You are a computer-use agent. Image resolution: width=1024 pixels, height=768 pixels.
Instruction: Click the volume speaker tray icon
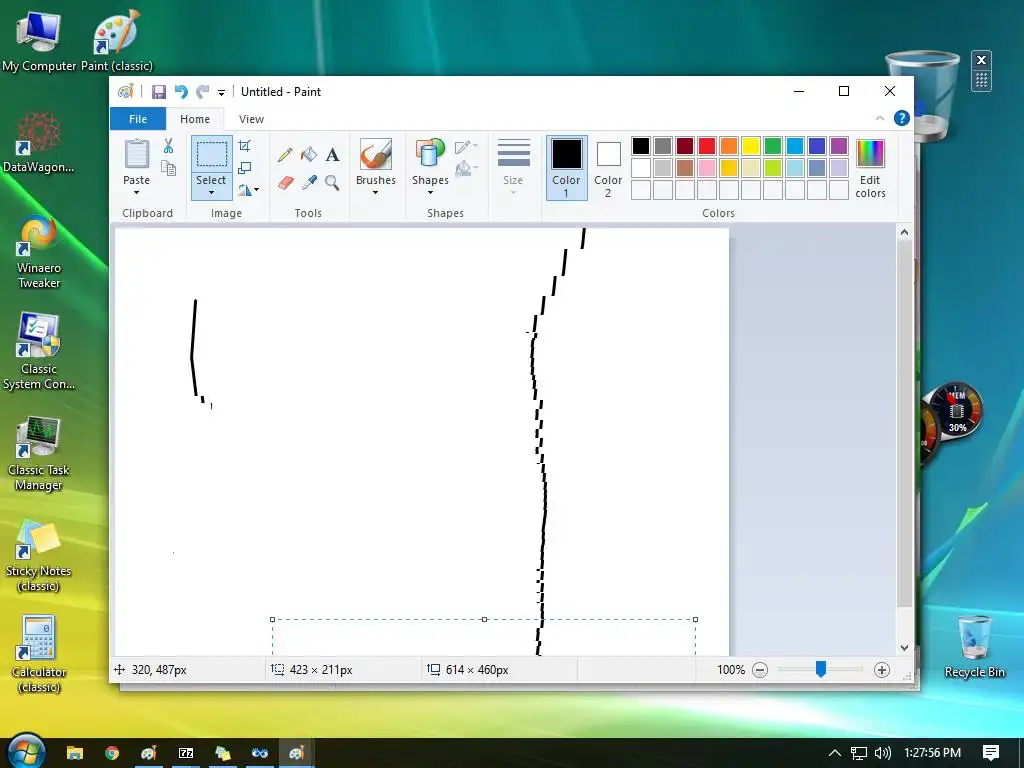882,753
